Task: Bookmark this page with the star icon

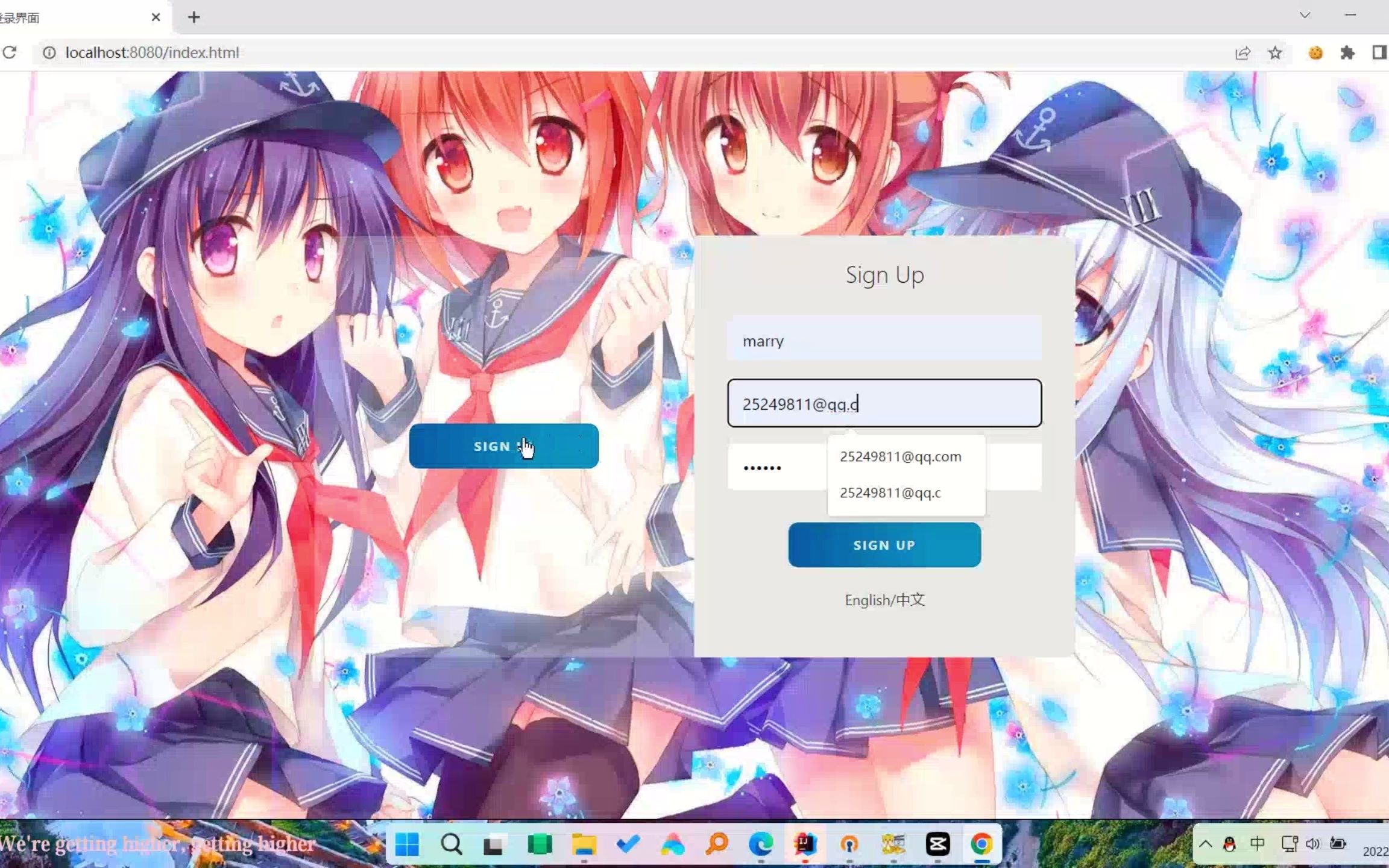Action: click(x=1274, y=53)
